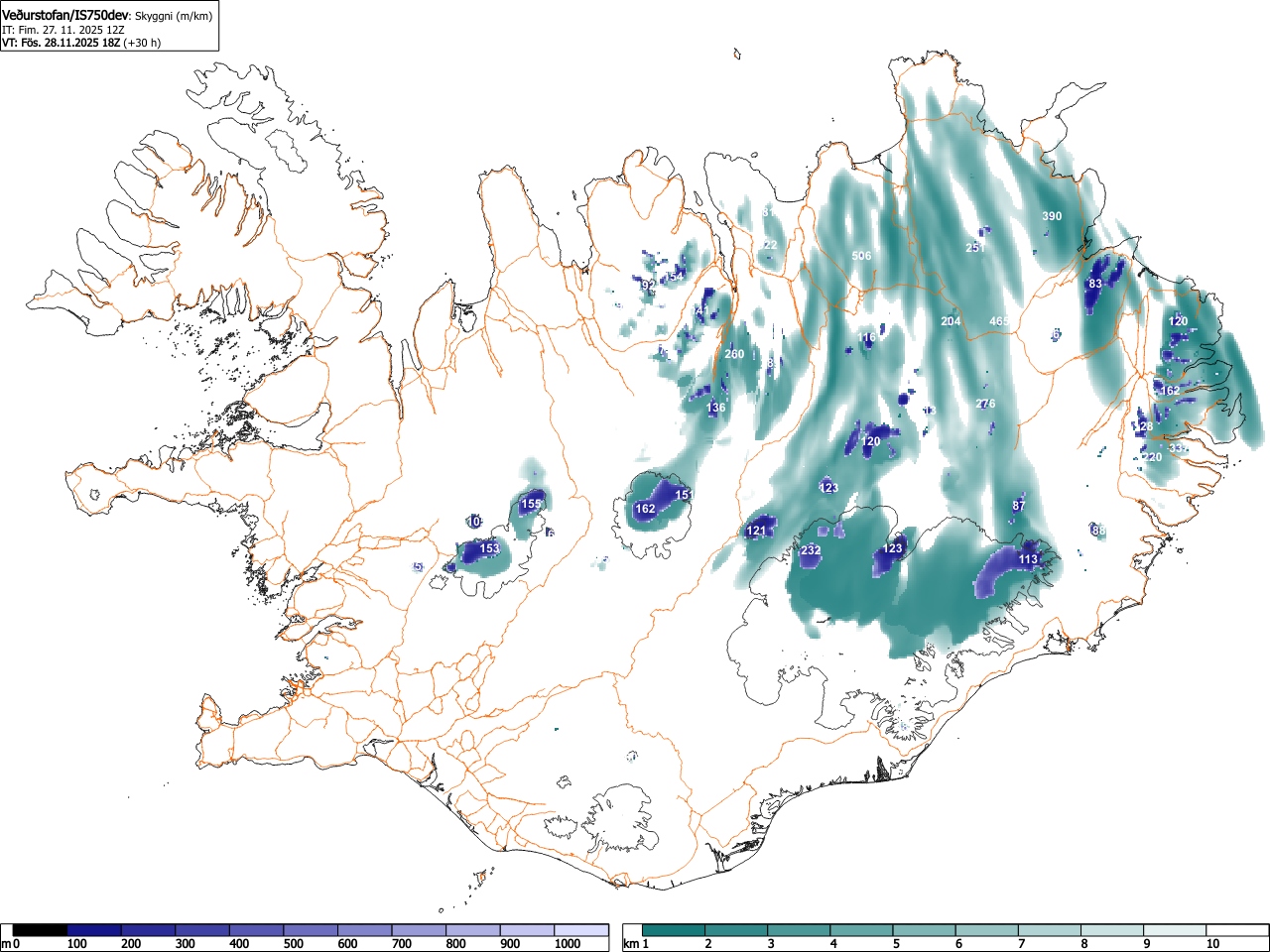Click the 'IT: Fim. 27. 11. 2025 12Z' line
Image resolution: width=1270 pixels, height=952 pixels.
tap(63, 30)
